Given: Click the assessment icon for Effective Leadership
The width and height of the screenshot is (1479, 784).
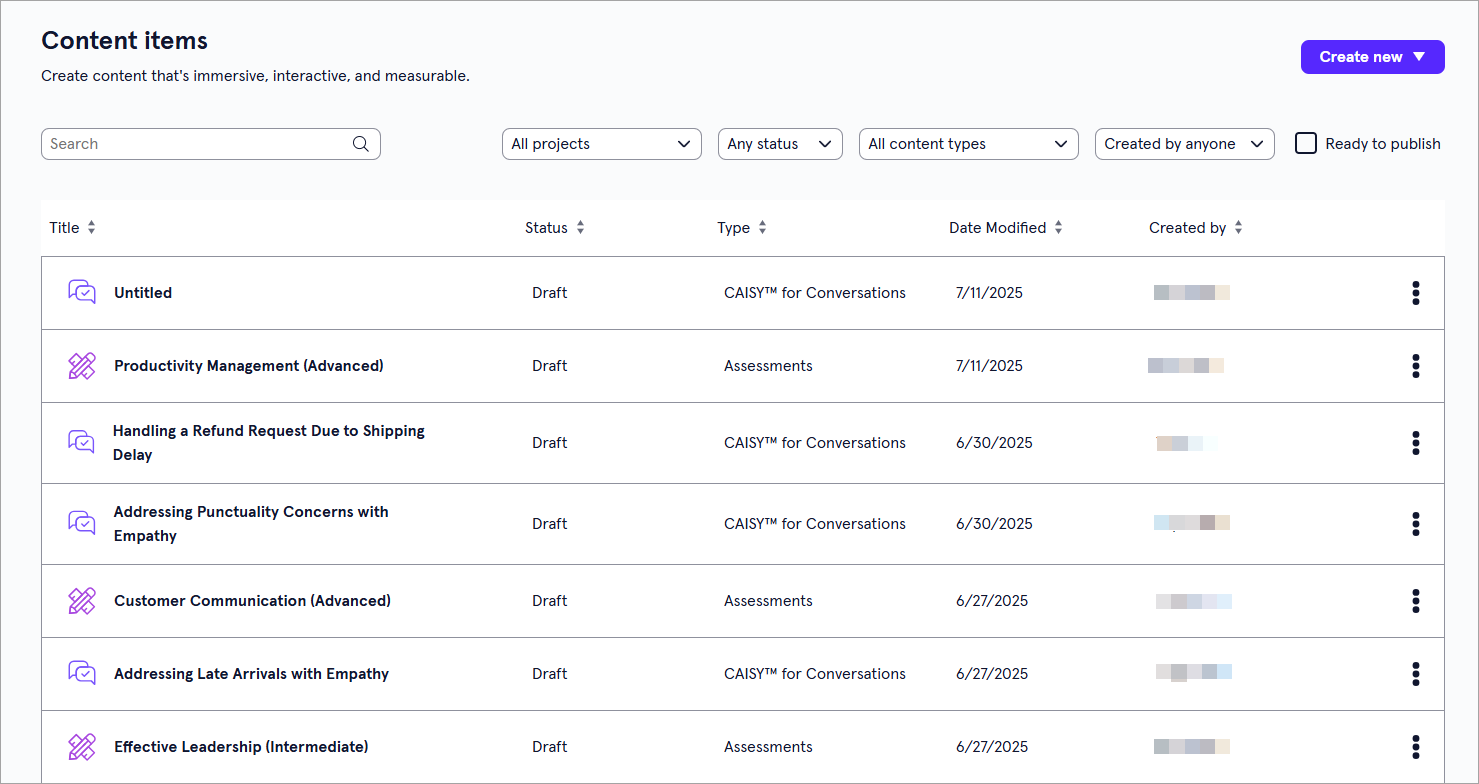Looking at the screenshot, I should pyautogui.click(x=82, y=747).
